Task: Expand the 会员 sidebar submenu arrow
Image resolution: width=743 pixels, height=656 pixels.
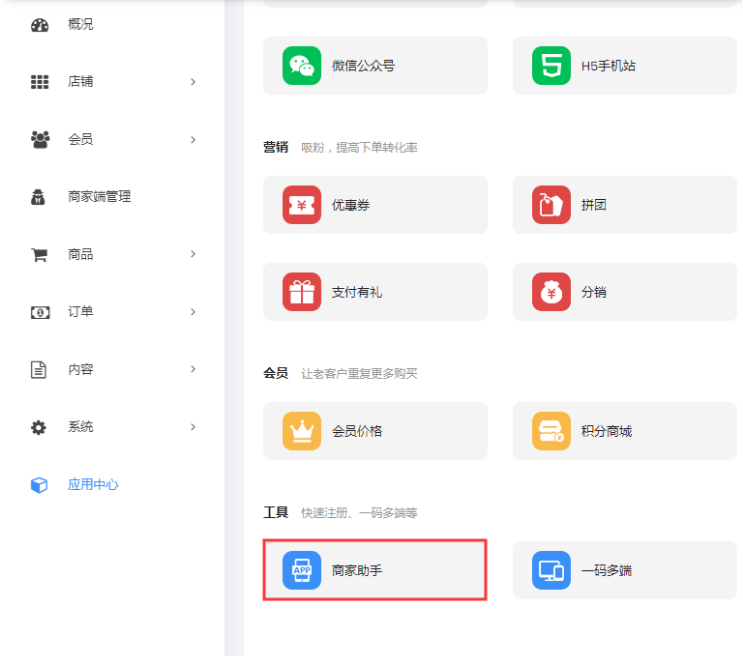Action: pyautogui.click(x=193, y=139)
